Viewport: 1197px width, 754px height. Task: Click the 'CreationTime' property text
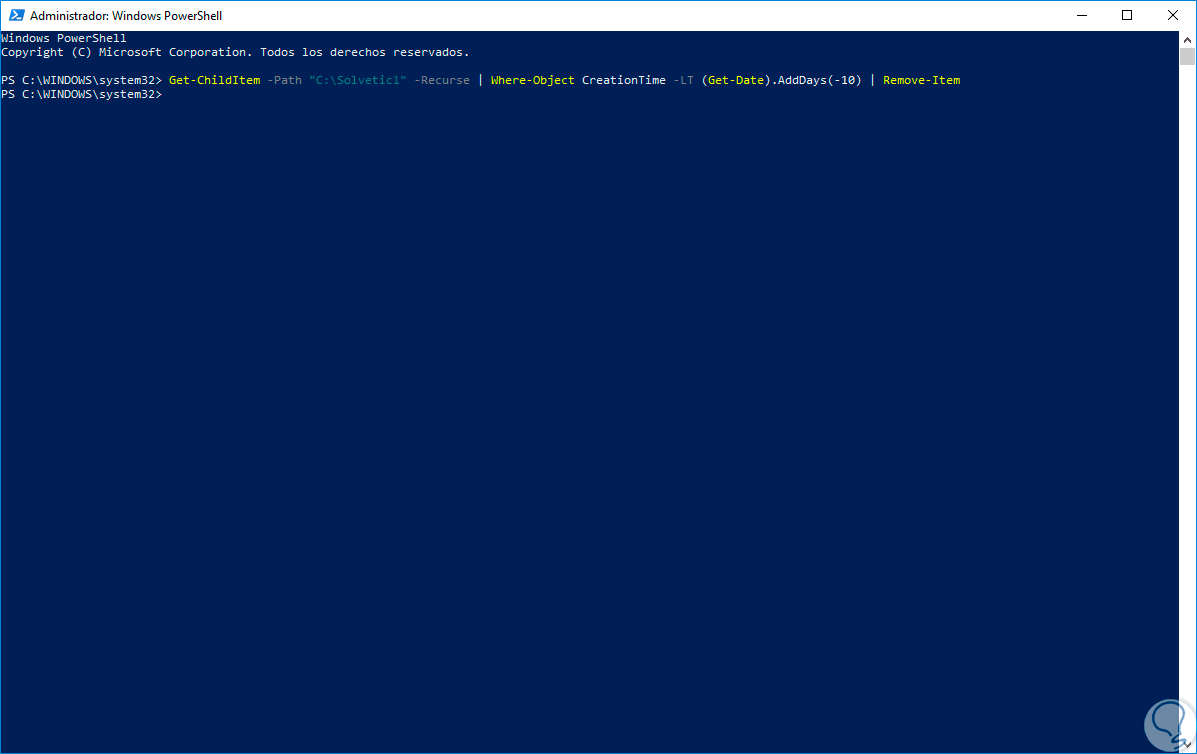[x=624, y=80]
